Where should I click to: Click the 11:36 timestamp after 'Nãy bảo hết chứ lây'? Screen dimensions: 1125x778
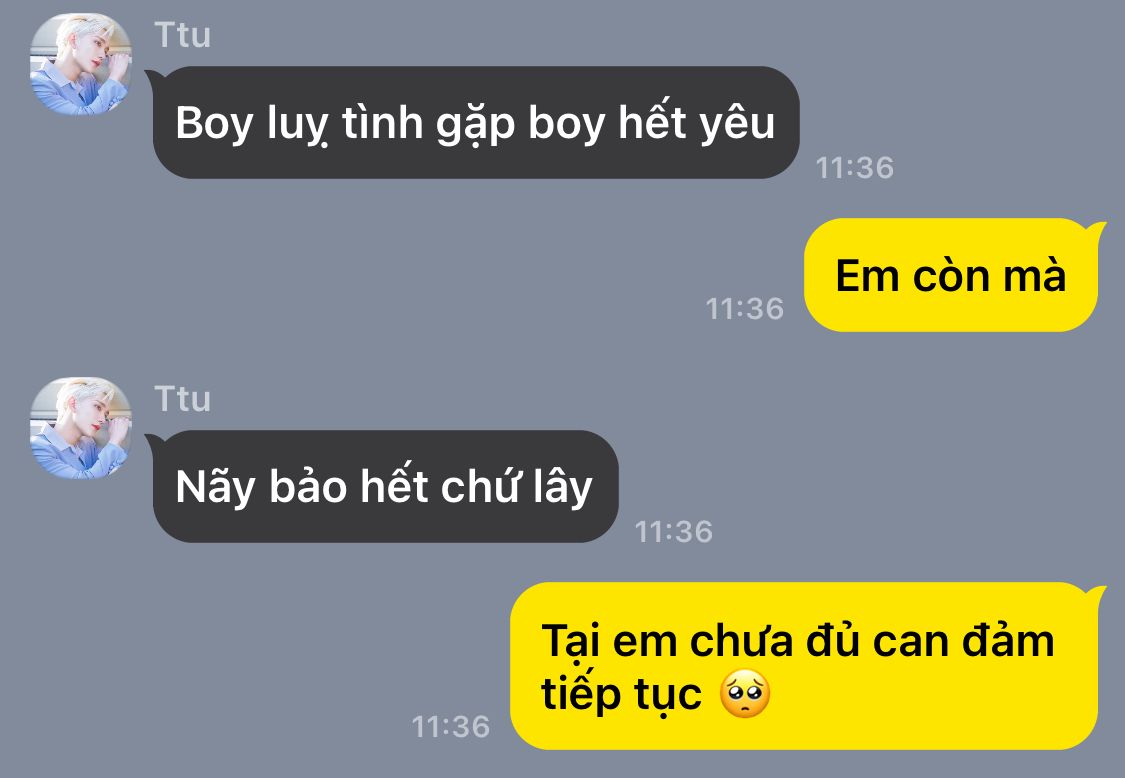pos(674,532)
